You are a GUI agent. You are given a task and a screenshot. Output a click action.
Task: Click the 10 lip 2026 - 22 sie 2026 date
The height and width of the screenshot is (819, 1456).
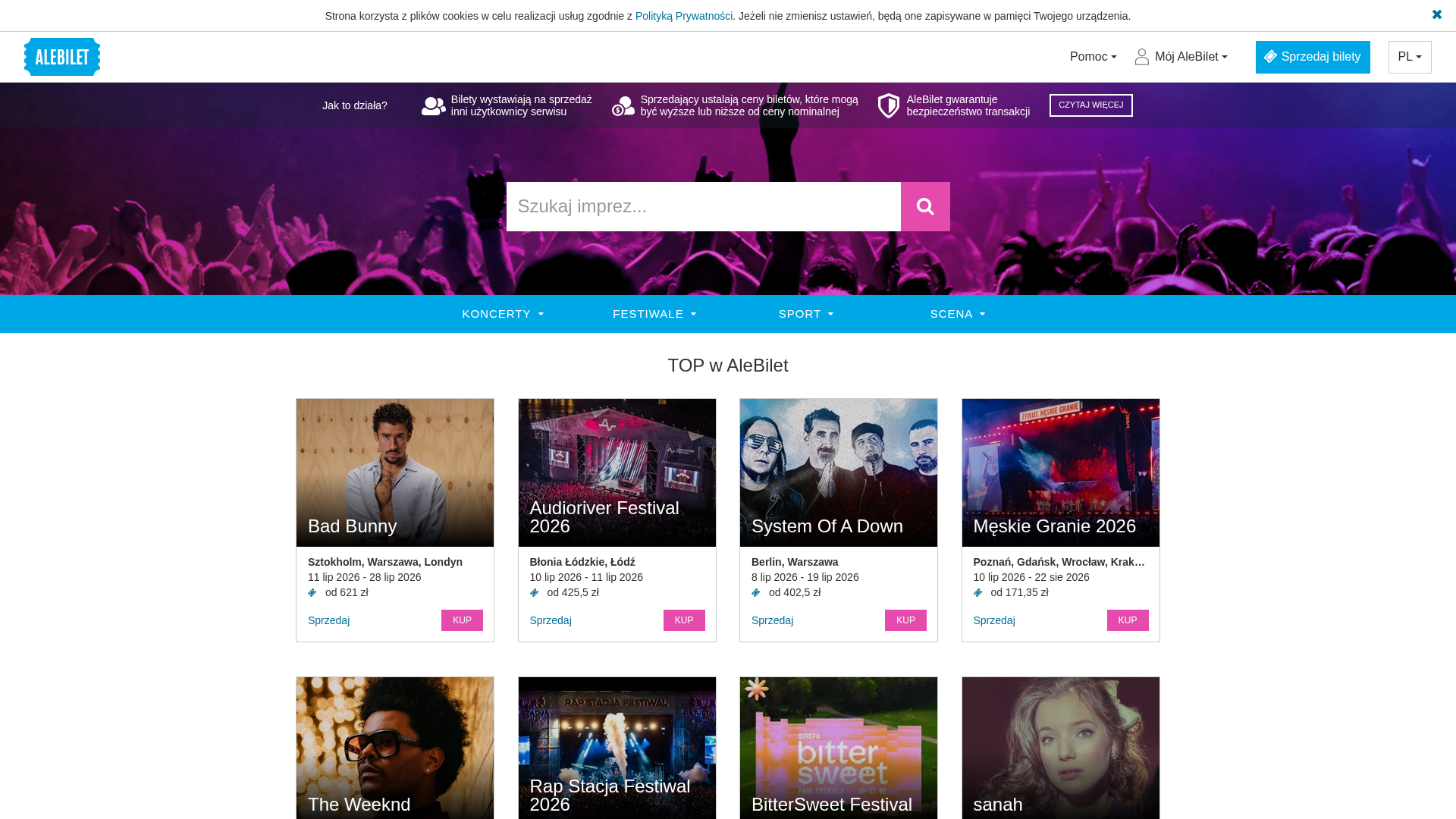1031,577
